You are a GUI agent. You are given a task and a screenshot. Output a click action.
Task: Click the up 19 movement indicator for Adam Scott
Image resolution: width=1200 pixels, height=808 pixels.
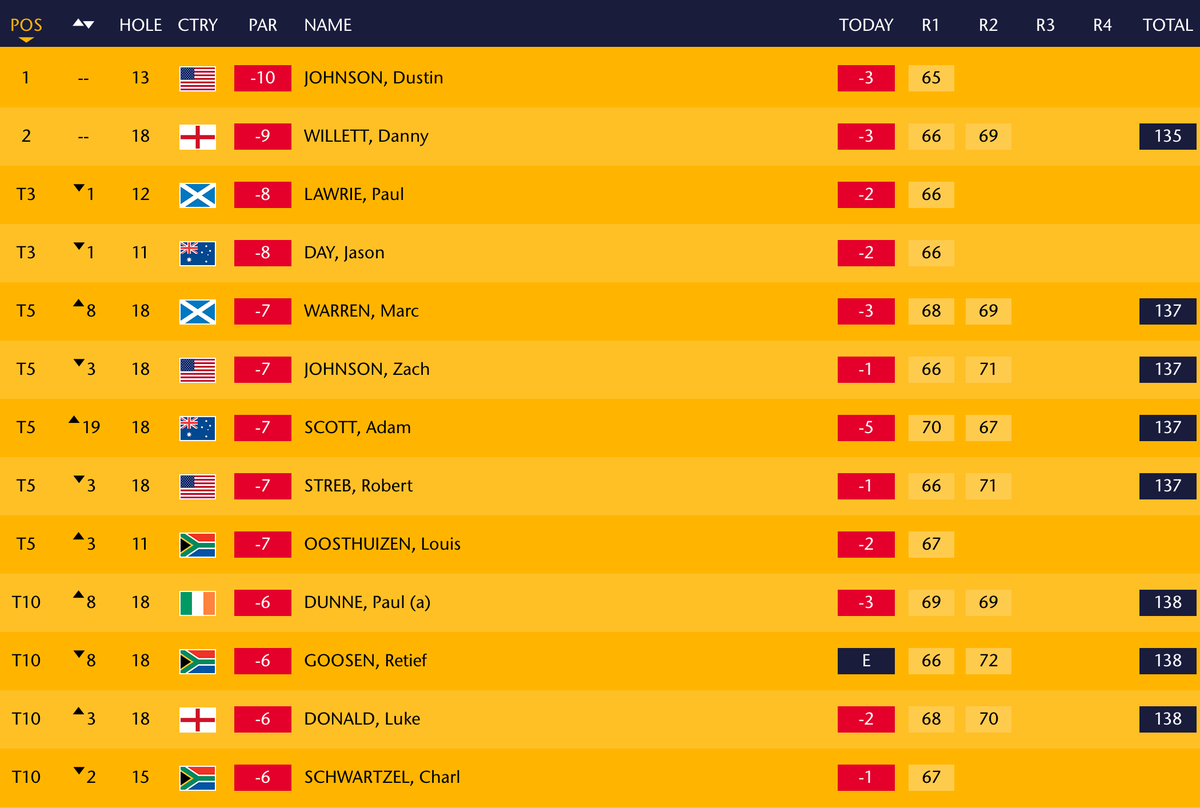click(x=84, y=426)
